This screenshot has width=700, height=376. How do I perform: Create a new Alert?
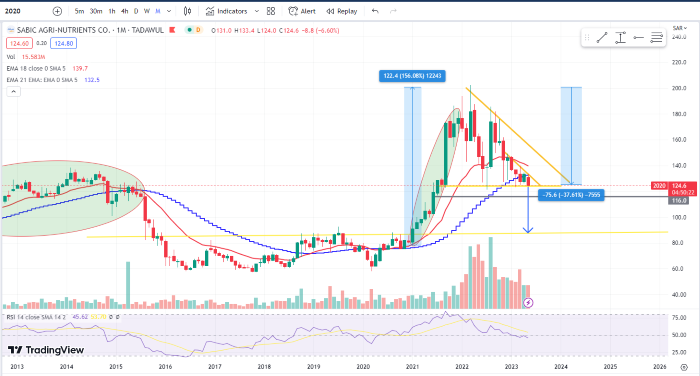(x=302, y=11)
